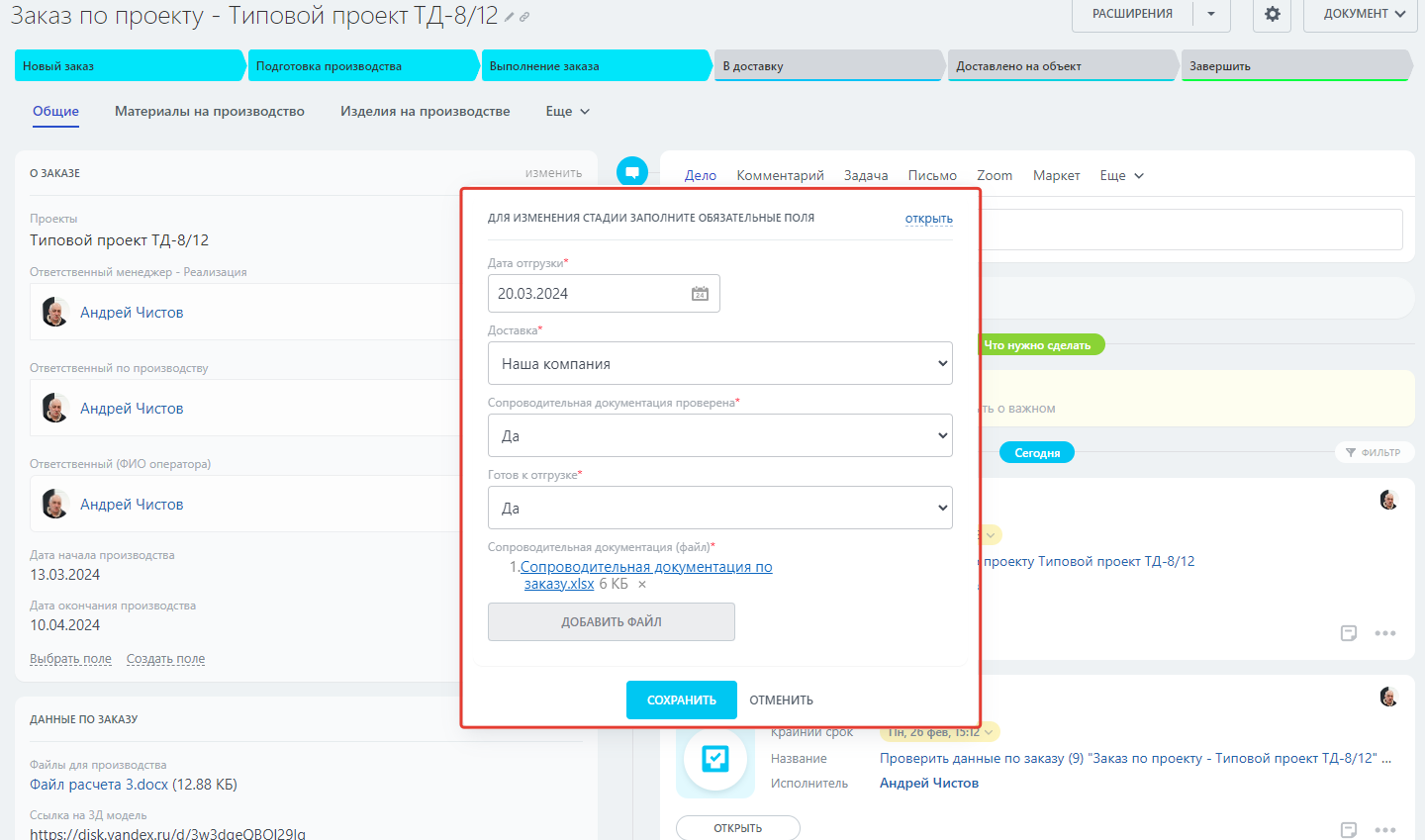Open the Готов к отгрузке select
Viewport: 1425px width, 840px height.
720,508
